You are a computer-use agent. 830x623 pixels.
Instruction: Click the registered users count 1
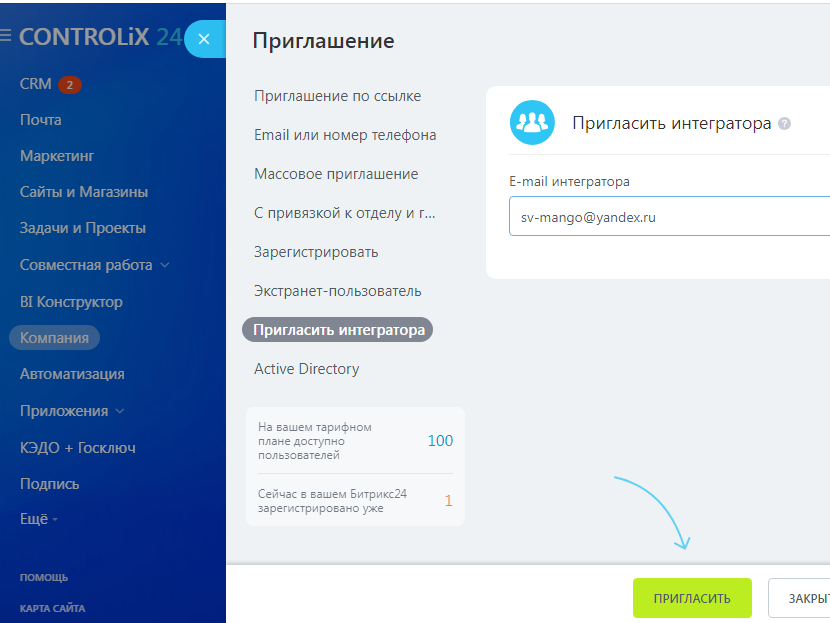(448, 501)
